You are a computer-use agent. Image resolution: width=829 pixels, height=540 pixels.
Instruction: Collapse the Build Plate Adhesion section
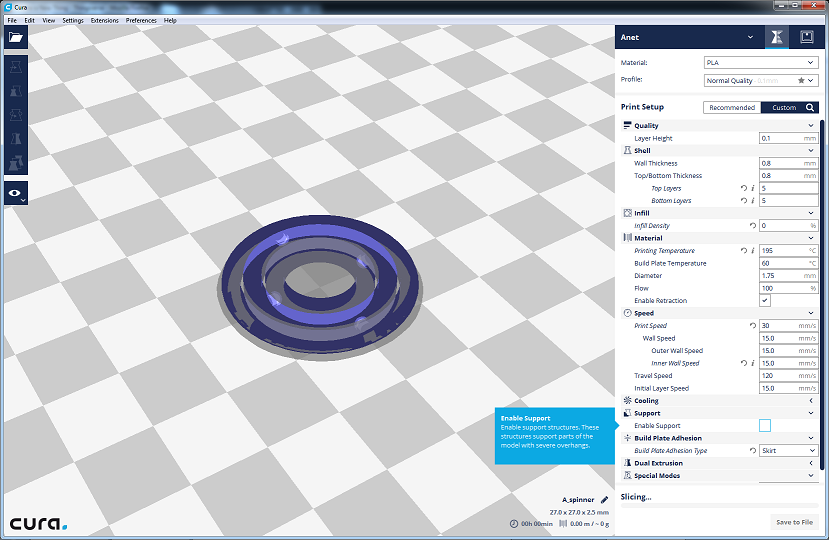(810, 438)
